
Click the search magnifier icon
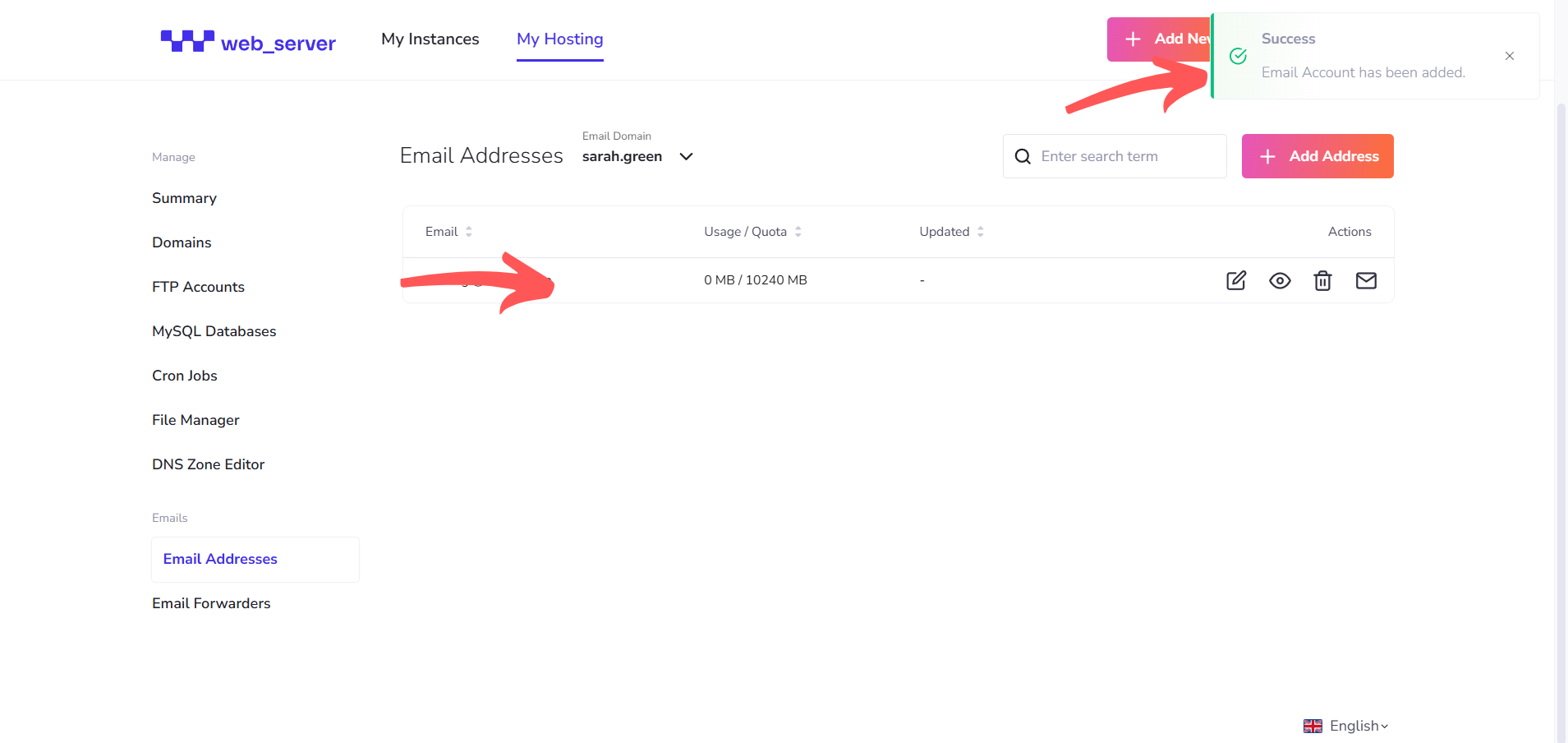(x=1023, y=156)
